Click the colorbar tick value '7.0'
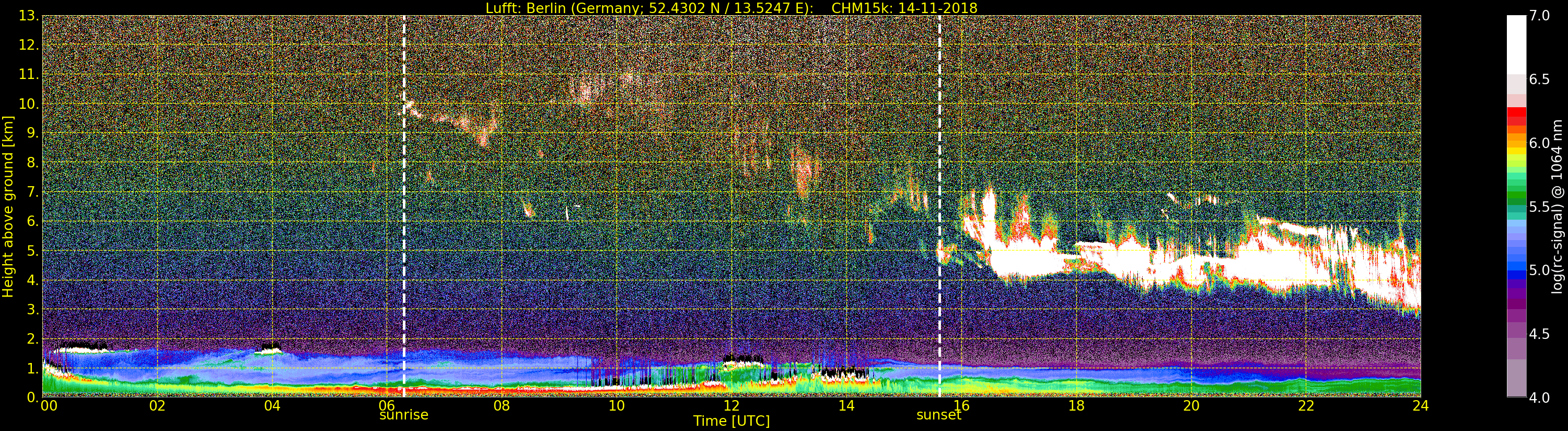 [x=1539, y=16]
